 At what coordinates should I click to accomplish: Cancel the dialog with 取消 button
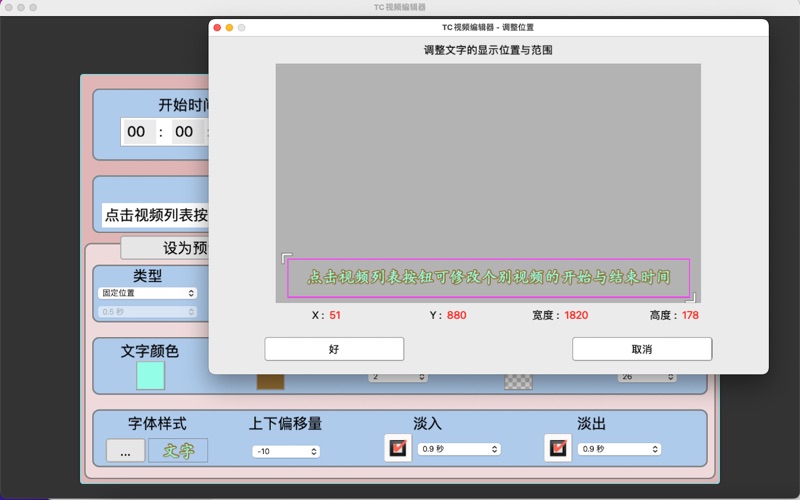tap(642, 349)
